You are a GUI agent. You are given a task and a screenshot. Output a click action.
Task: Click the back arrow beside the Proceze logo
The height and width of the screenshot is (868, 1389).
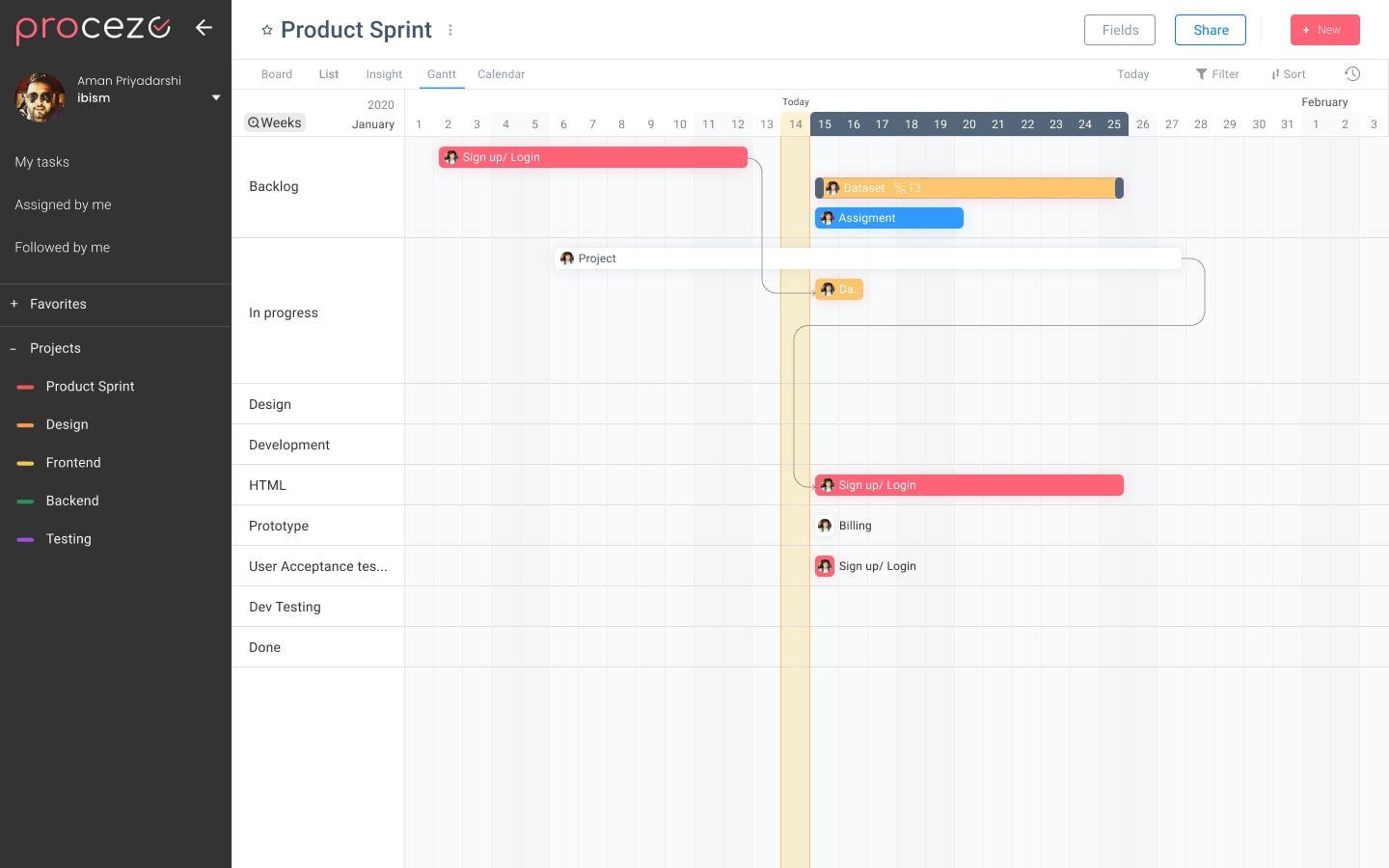[204, 27]
